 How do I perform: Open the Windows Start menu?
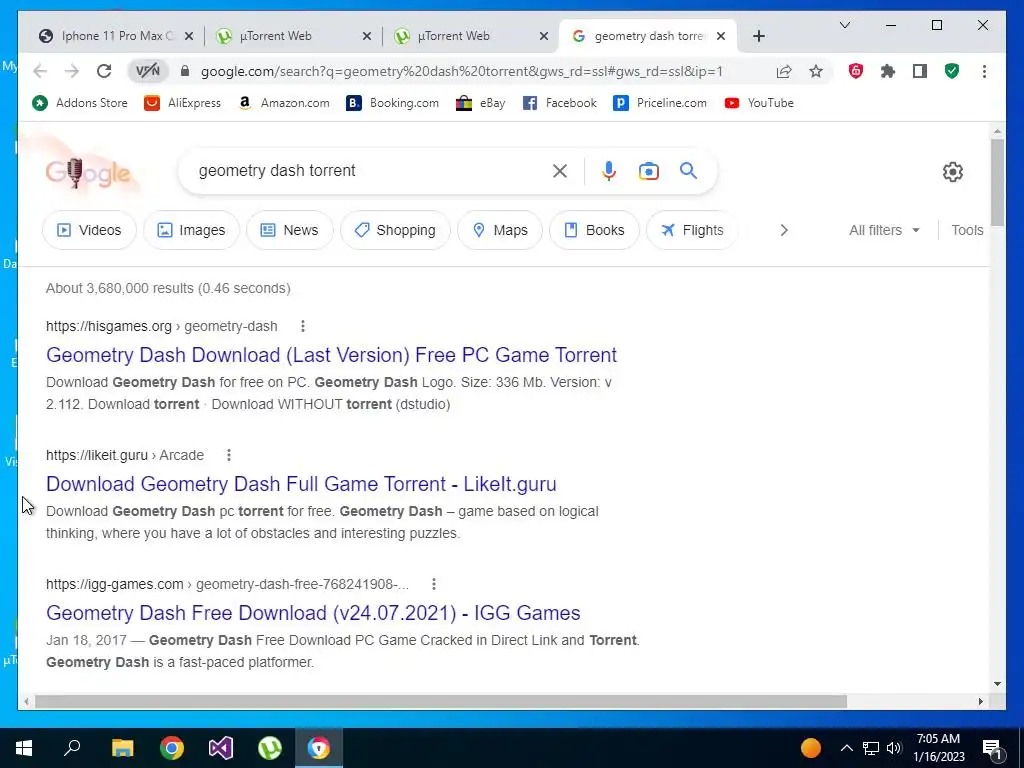point(24,748)
